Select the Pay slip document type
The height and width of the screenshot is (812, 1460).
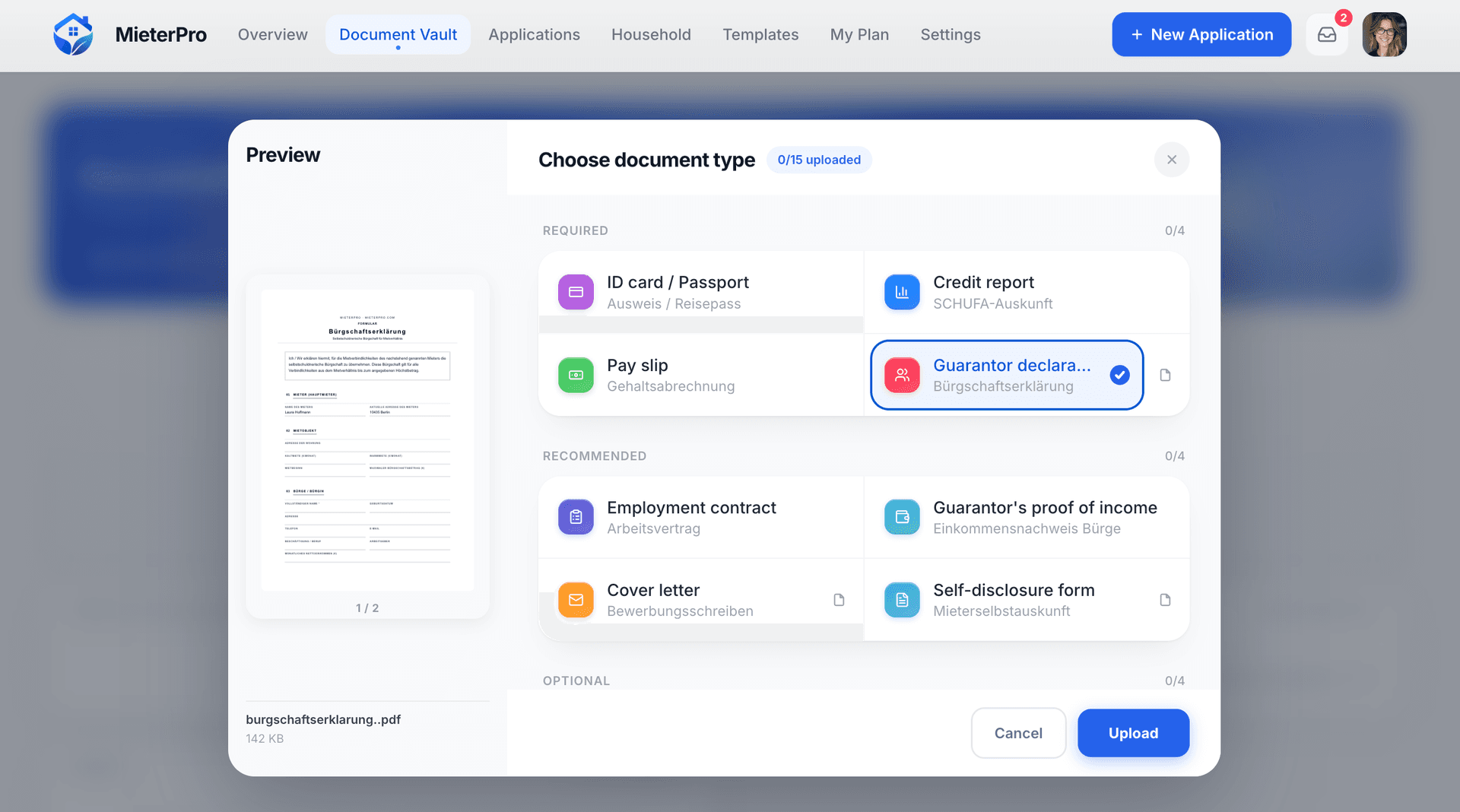point(700,375)
